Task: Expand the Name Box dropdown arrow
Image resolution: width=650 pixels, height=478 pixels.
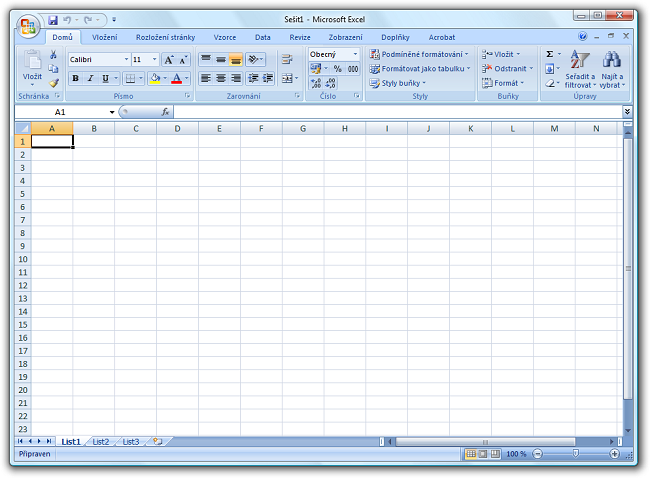Action: coord(112,112)
